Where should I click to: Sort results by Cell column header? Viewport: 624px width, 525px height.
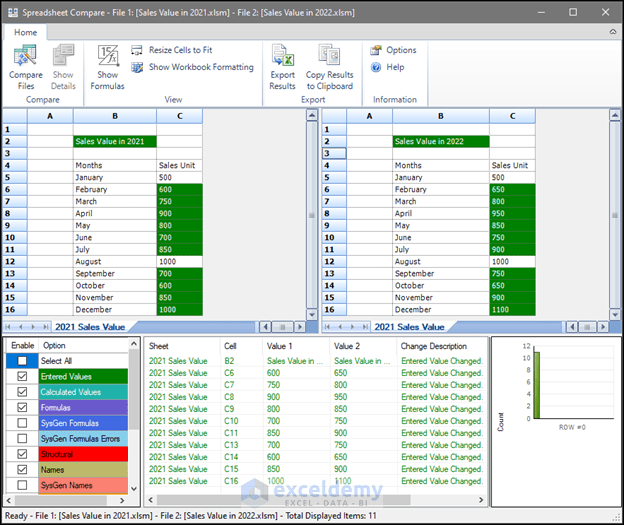pyautogui.click(x=241, y=346)
